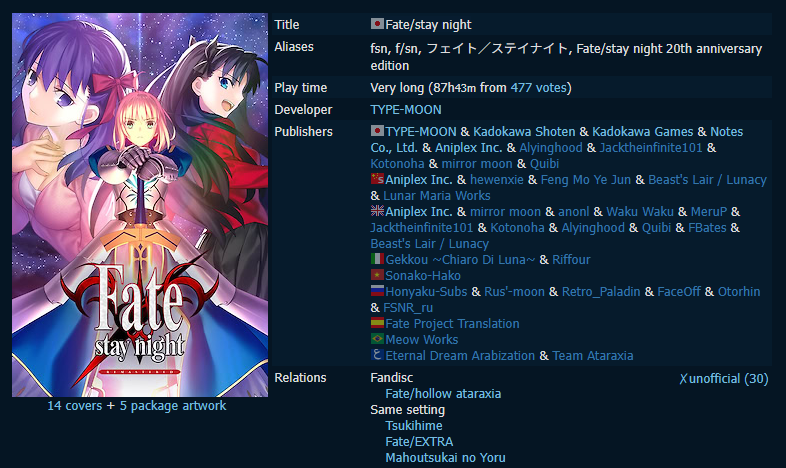This screenshot has height=468, width=786.
Task: Open the Mahoutsukai no Yoru link
Action: point(445,458)
